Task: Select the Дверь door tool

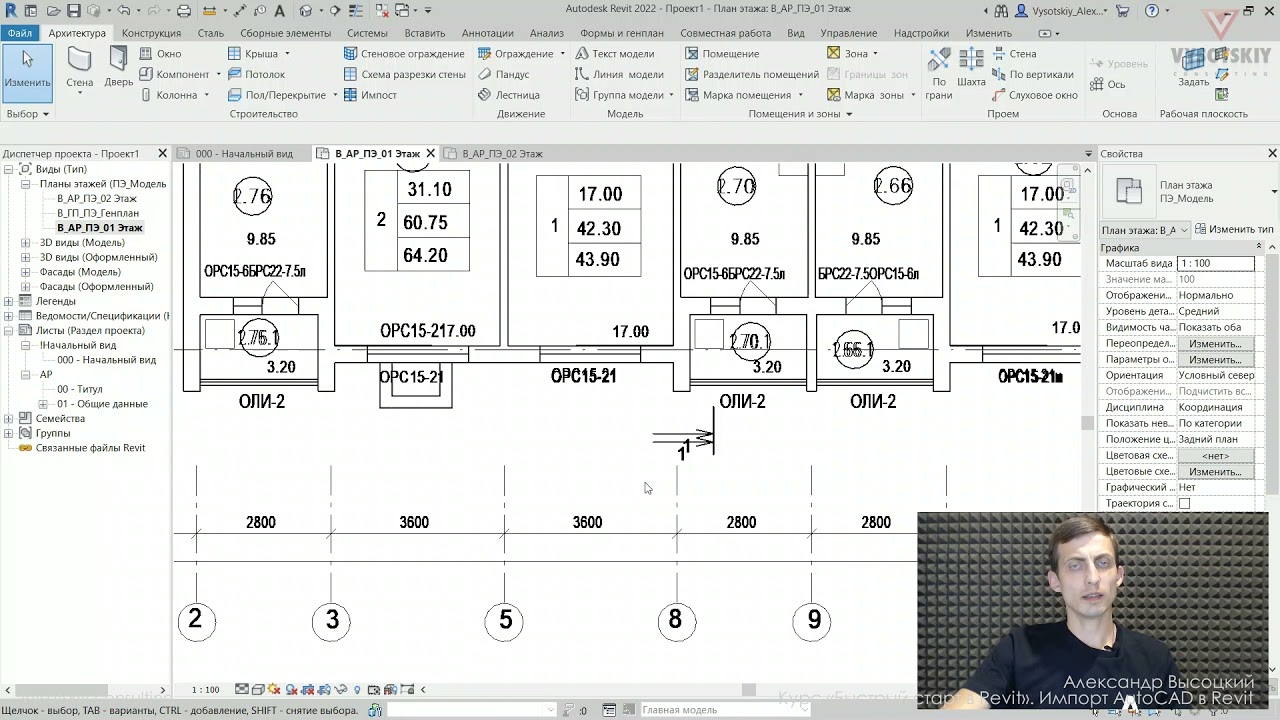Action: tap(119, 68)
